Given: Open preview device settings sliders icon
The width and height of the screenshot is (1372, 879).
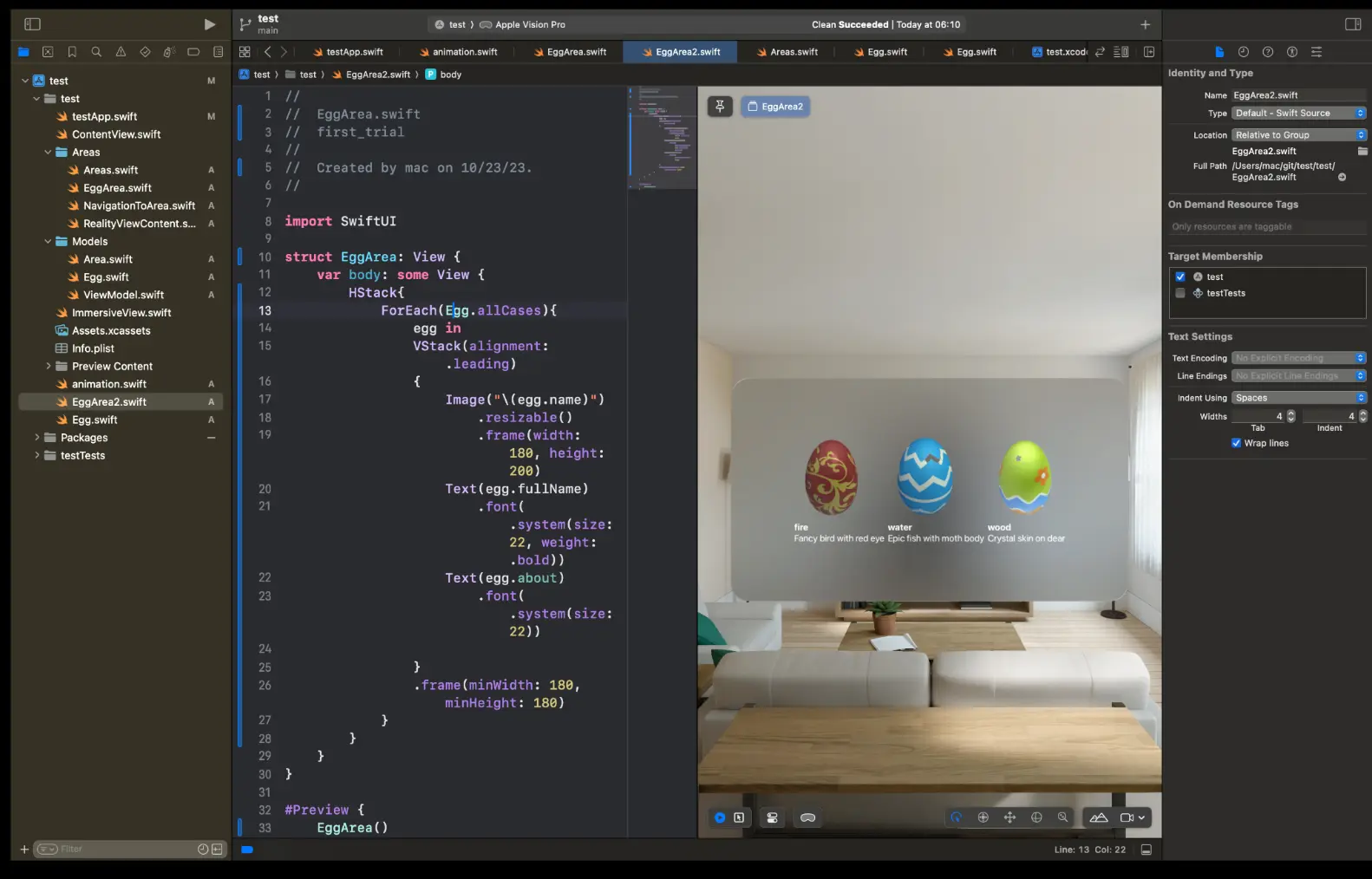Looking at the screenshot, I should tap(772, 817).
